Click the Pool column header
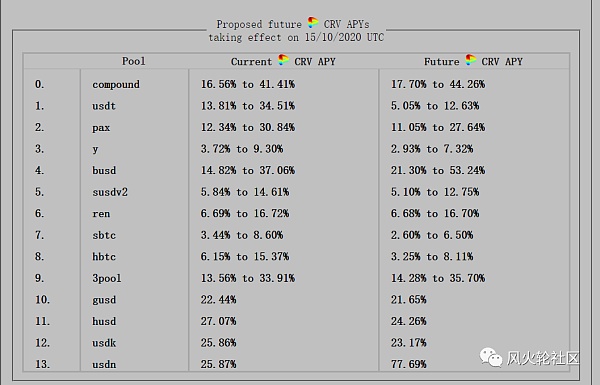600x385 pixels. click(x=134, y=61)
